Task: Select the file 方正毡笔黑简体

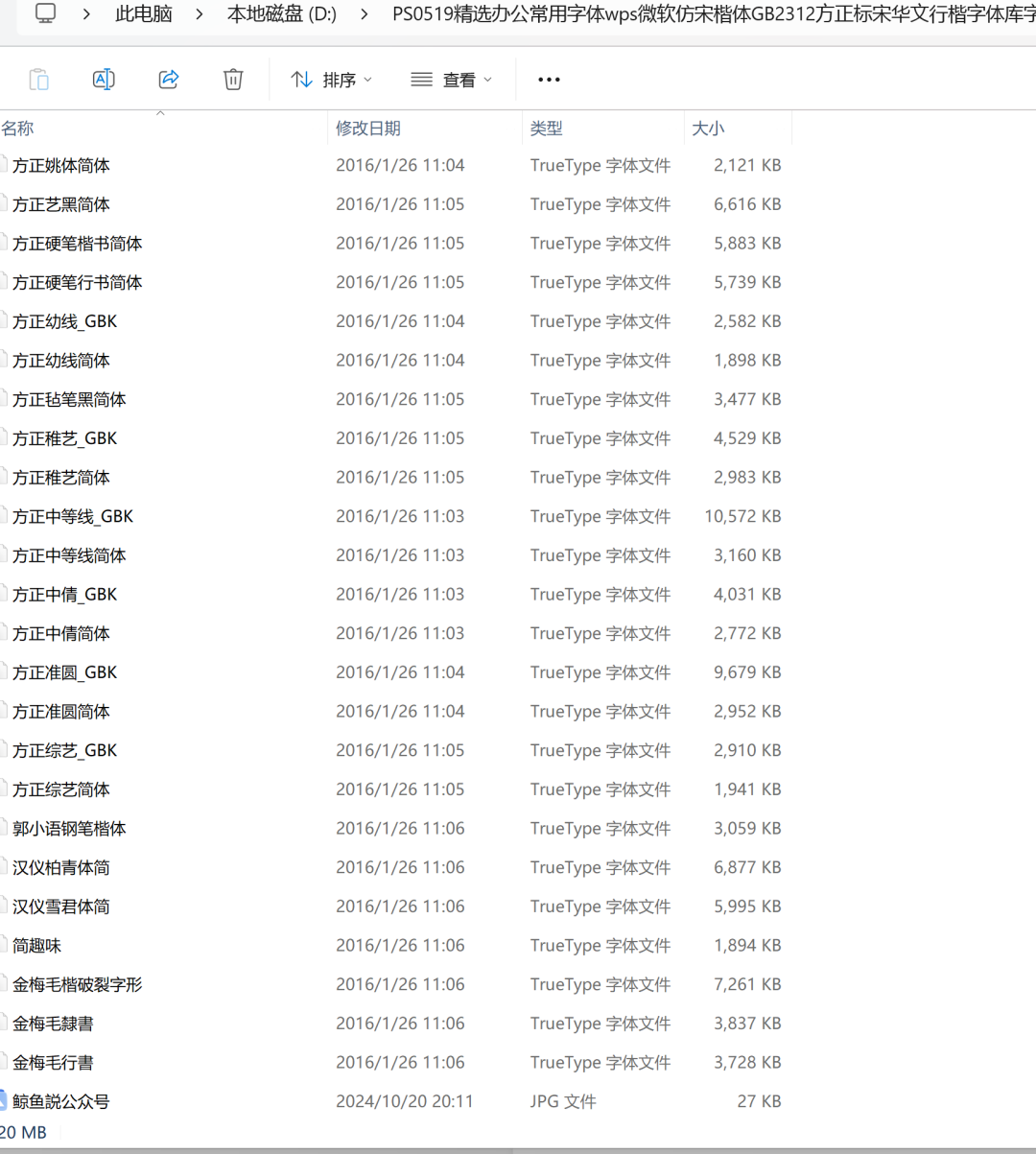Action: coord(69,400)
